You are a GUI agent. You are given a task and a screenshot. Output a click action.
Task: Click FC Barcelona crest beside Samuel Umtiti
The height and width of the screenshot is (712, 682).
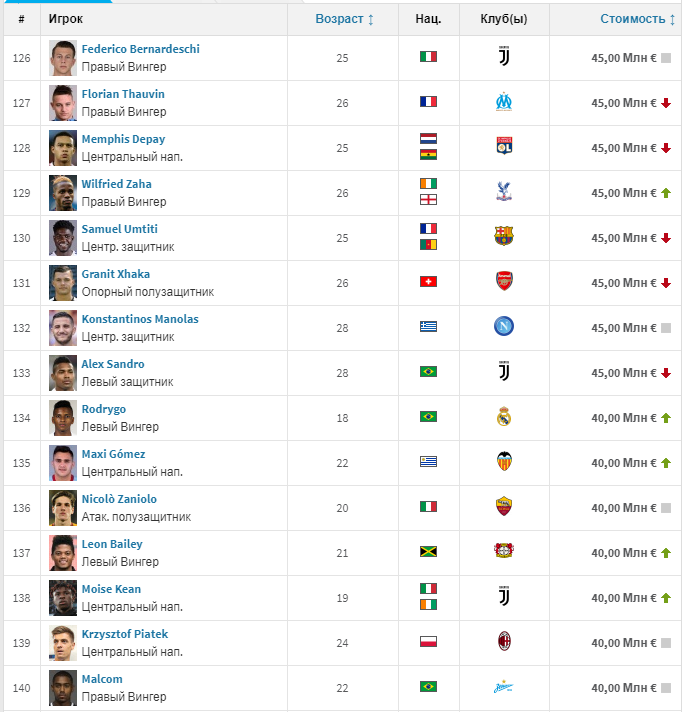point(504,236)
